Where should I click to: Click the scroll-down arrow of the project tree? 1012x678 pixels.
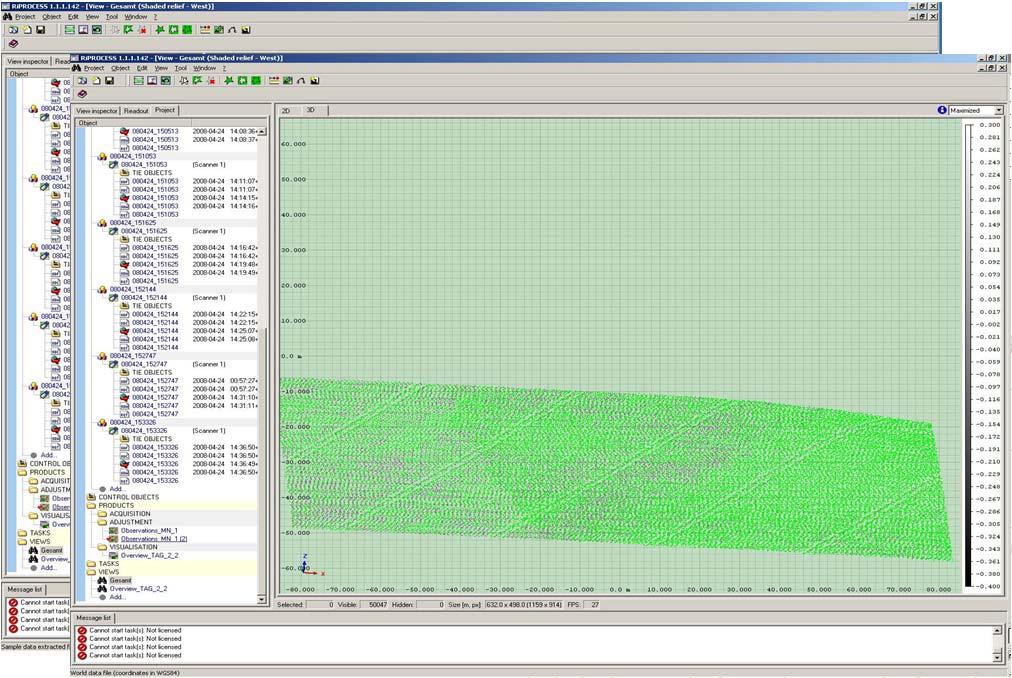pos(262,600)
